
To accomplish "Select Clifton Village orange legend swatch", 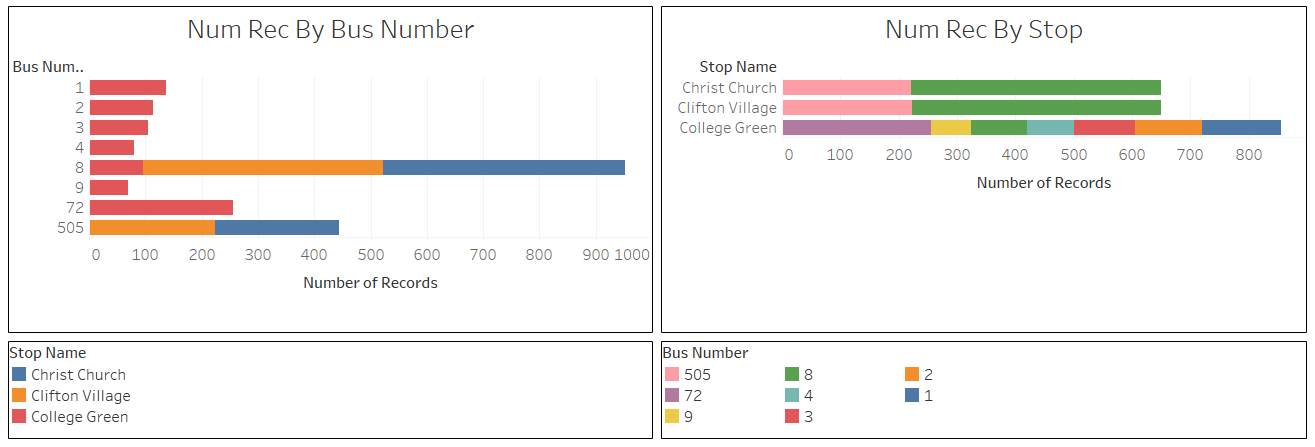I will [19, 395].
